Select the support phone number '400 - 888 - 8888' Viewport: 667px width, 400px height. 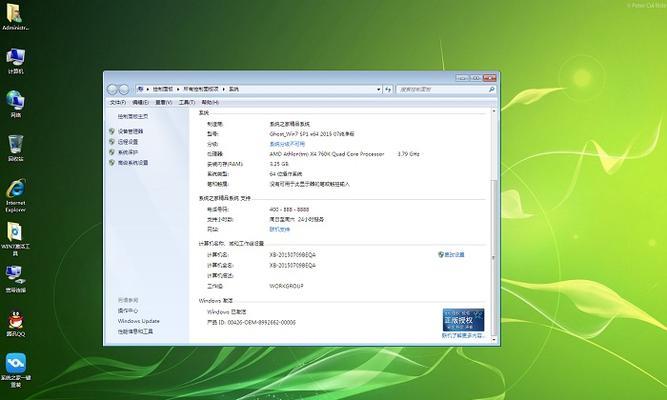289,209
